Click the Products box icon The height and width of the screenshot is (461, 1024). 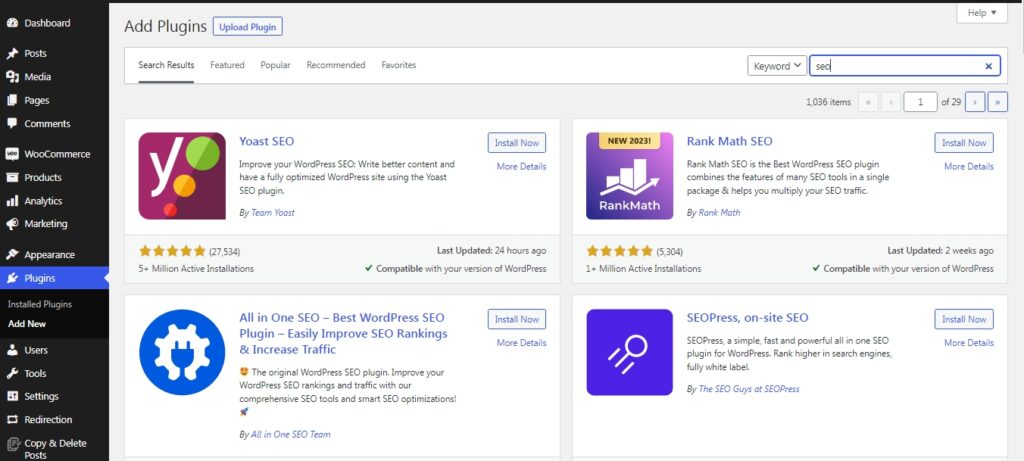click(x=12, y=178)
